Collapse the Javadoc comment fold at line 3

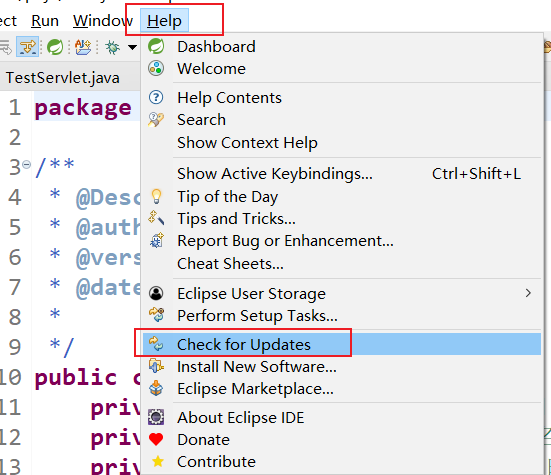coord(26,164)
